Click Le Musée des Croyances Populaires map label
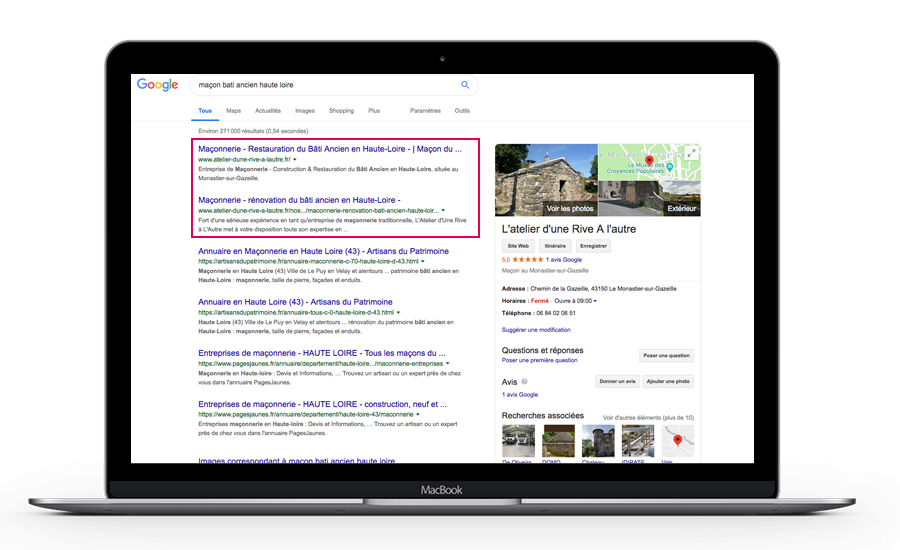The width and height of the screenshot is (900, 550). coord(635,168)
